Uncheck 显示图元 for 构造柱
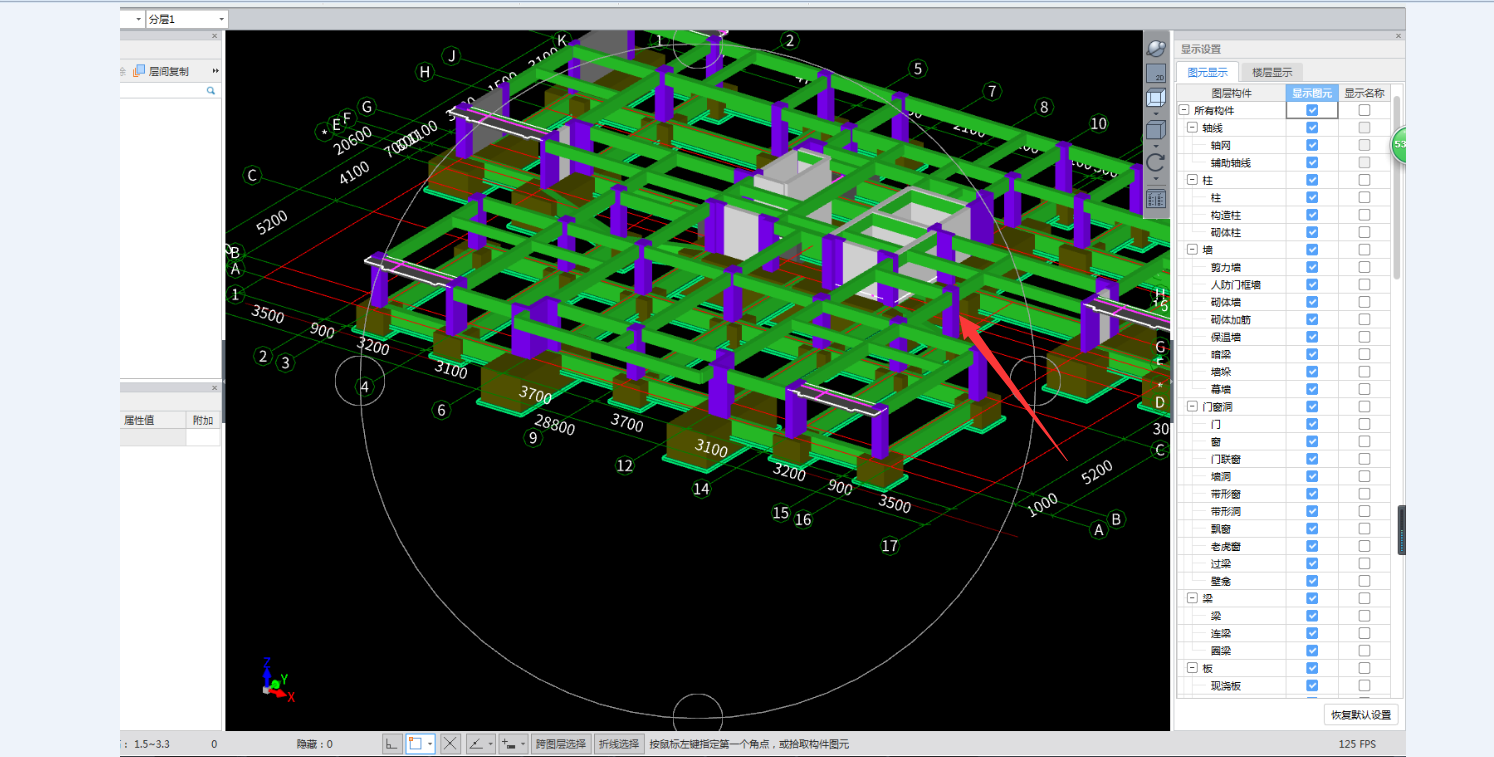1494x757 pixels. pos(1312,215)
